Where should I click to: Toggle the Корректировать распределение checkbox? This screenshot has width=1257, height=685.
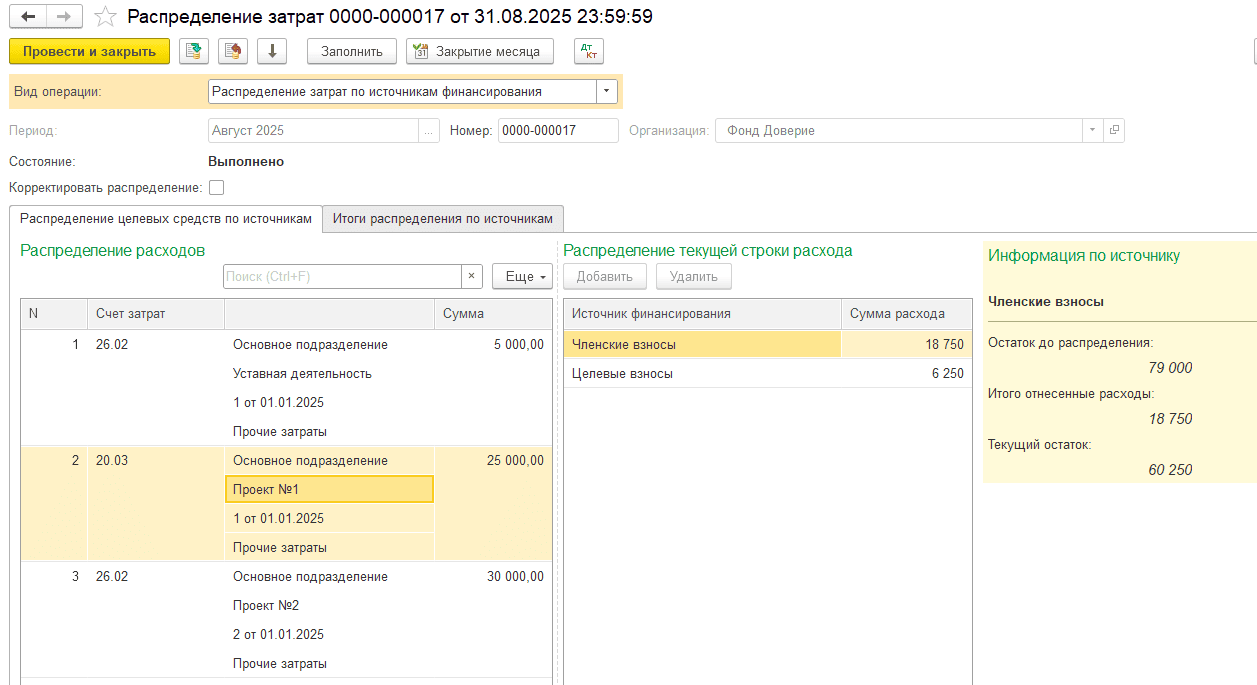(x=216, y=187)
